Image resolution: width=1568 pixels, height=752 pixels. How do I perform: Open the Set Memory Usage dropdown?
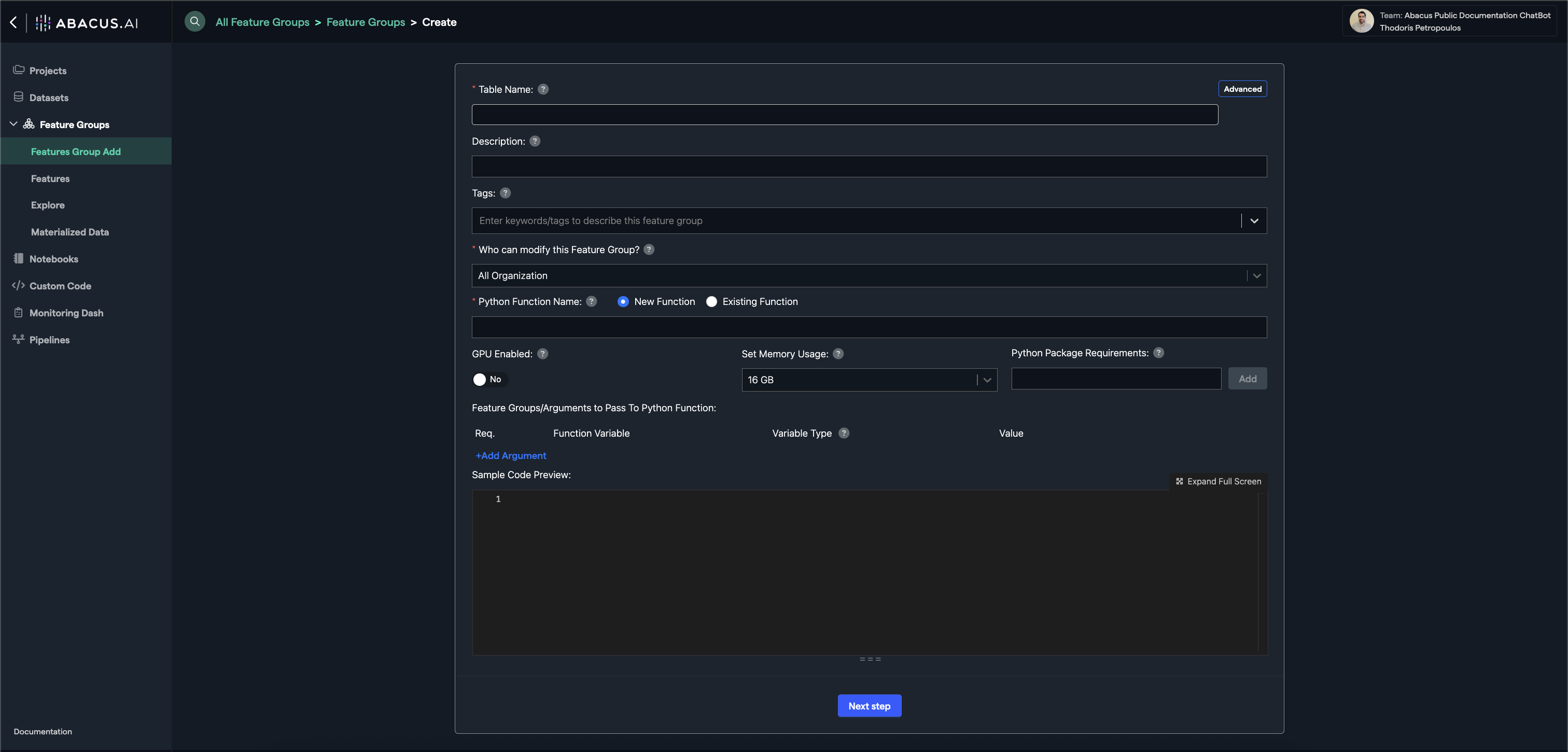click(869, 379)
